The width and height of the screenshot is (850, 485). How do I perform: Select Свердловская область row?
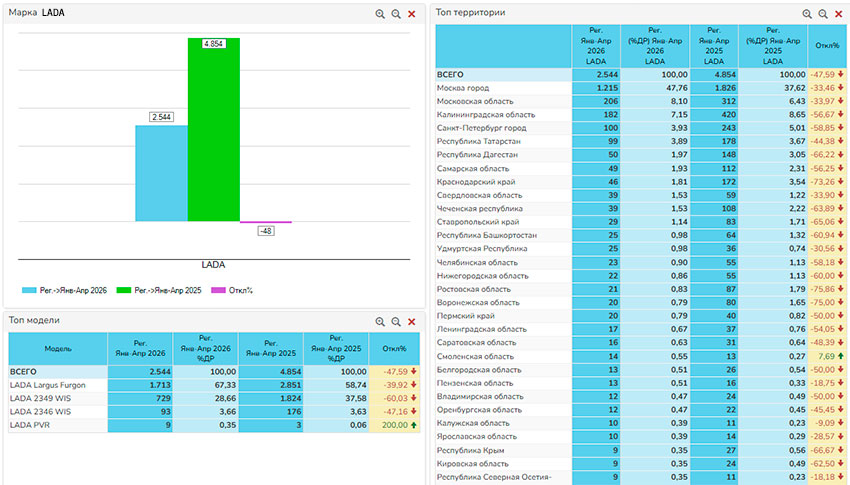pos(641,195)
